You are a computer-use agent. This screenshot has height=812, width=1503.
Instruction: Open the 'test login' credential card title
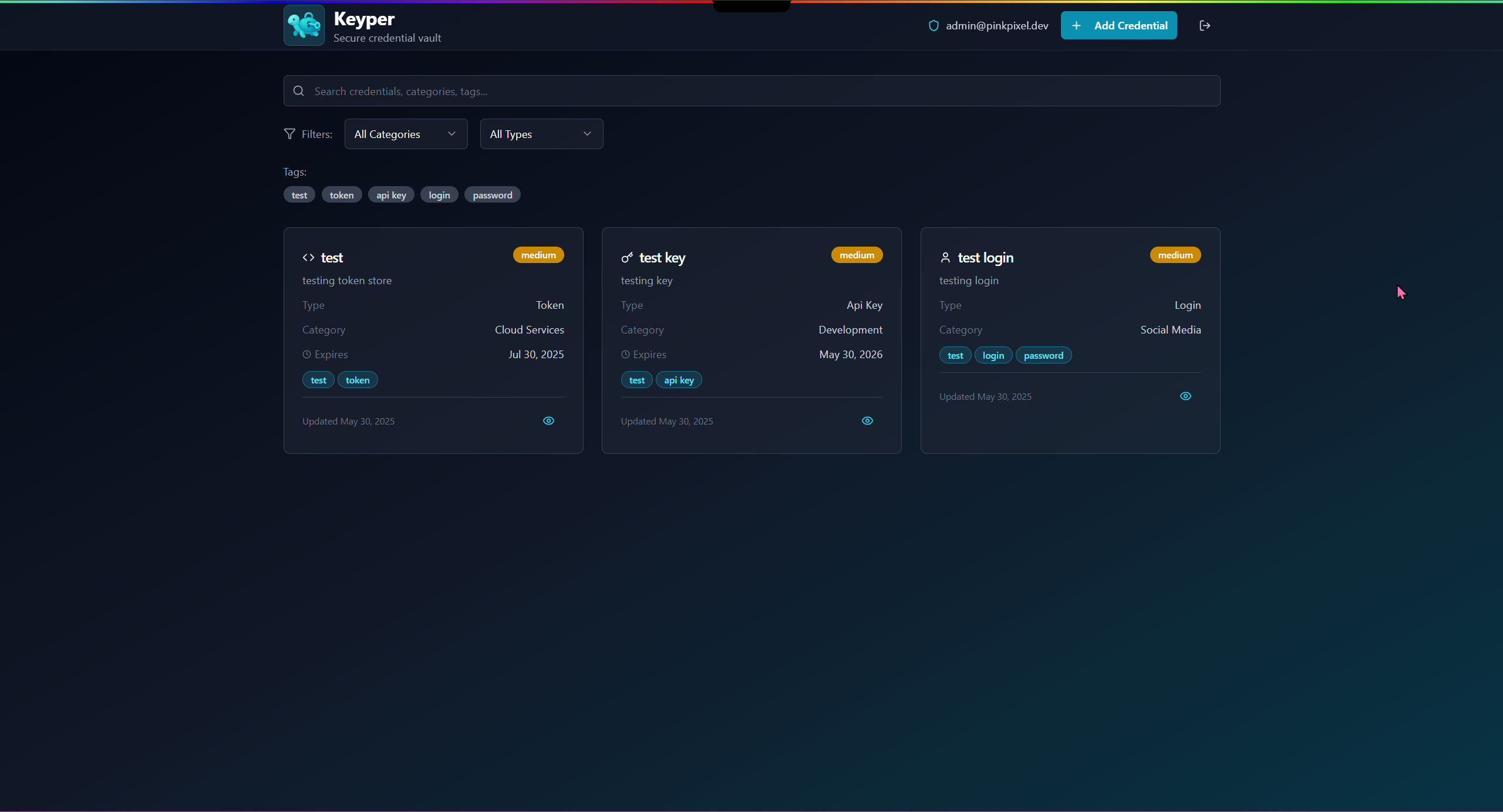coord(986,258)
